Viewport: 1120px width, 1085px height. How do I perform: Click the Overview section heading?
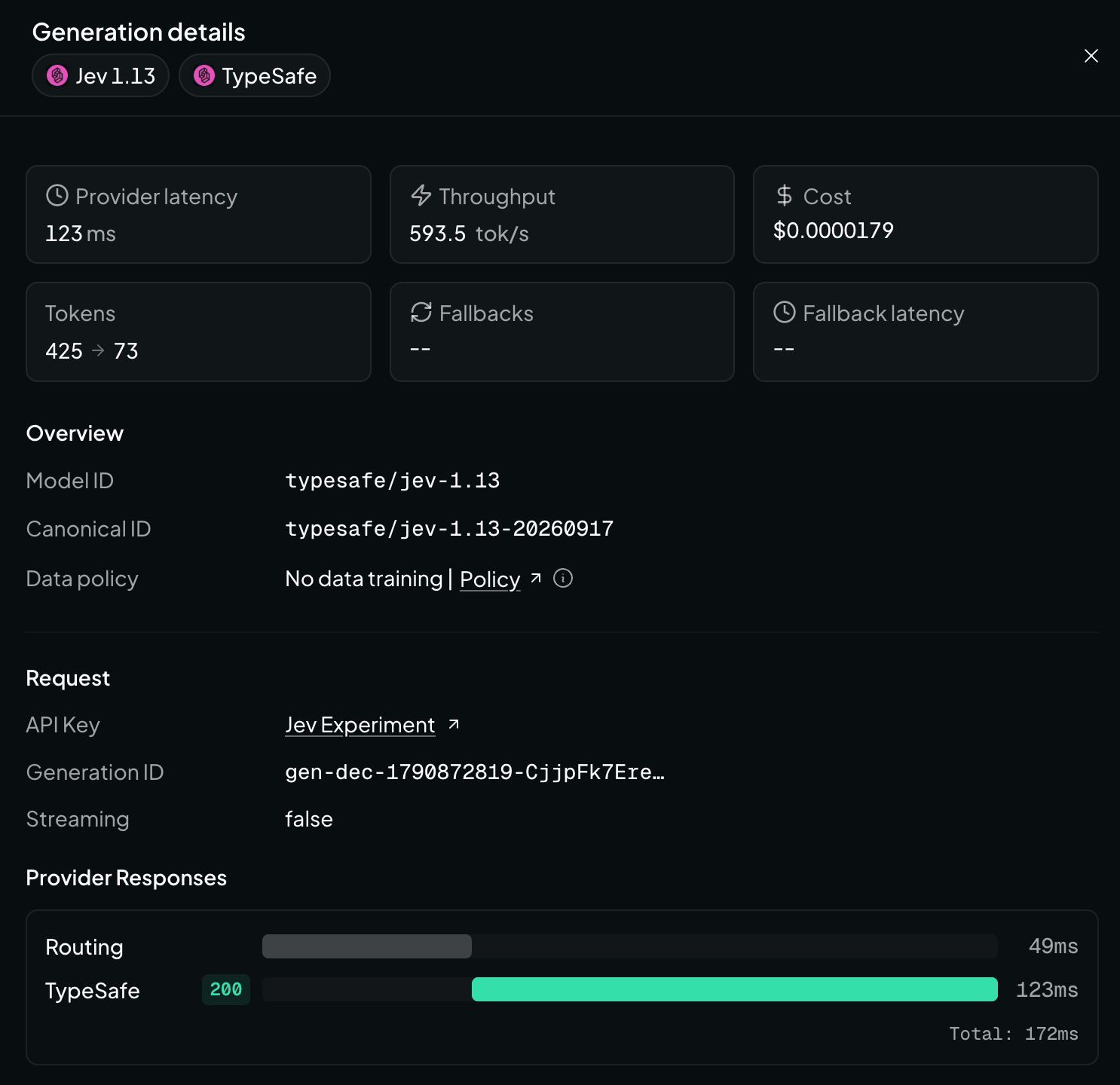point(75,433)
